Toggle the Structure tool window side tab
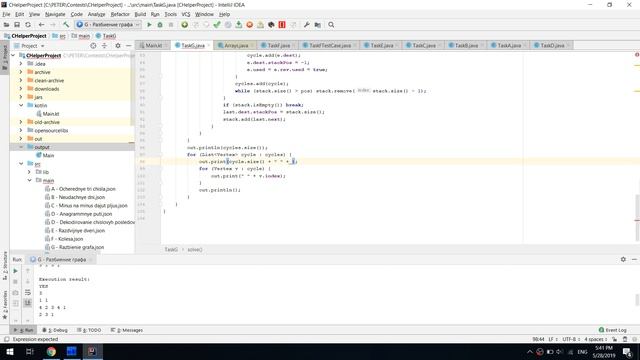640x360 pixels. [5, 265]
